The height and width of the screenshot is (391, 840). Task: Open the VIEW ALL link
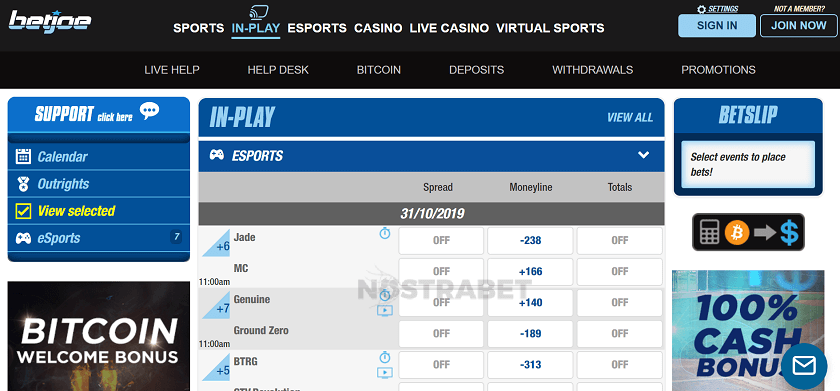[x=630, y=117]
